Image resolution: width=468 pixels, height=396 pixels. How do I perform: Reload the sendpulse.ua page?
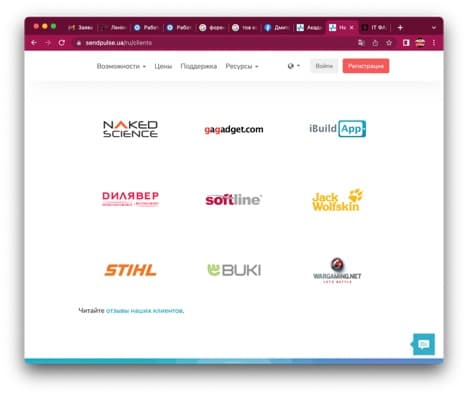(x=62, y=43)
